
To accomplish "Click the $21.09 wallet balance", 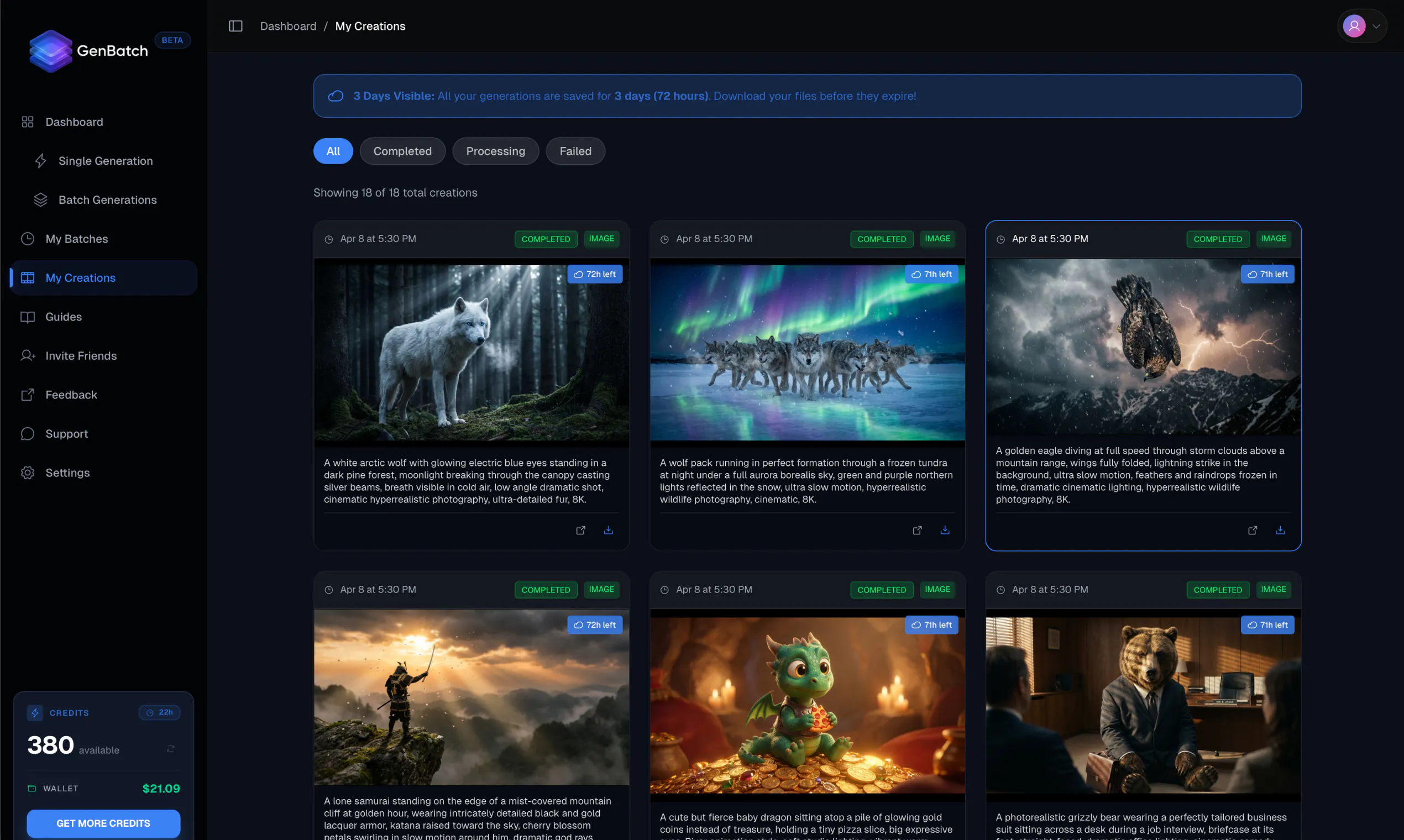I will pos(161,789).
